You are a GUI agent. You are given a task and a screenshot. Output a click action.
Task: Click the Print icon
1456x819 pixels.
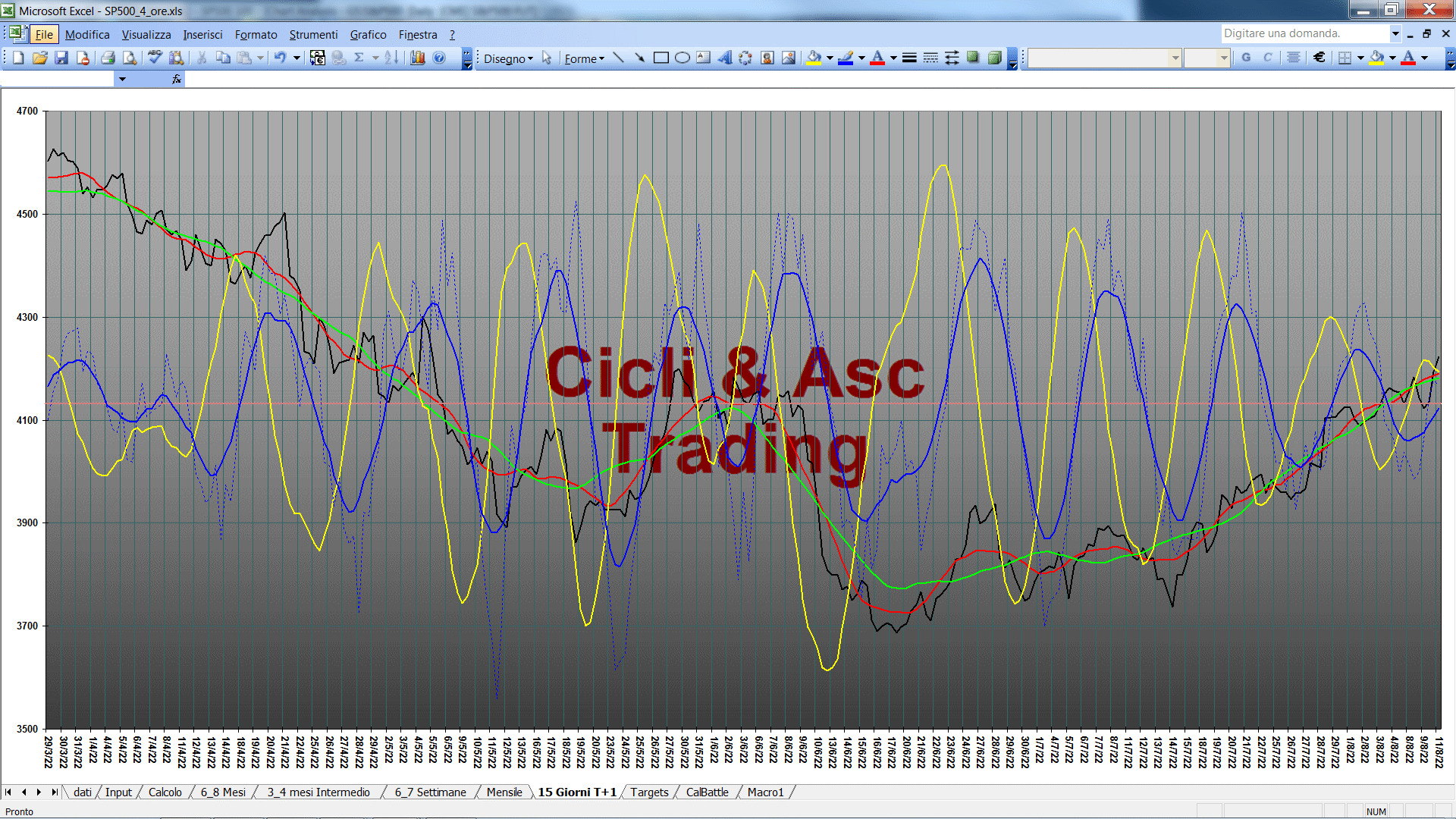click(108, 58)
